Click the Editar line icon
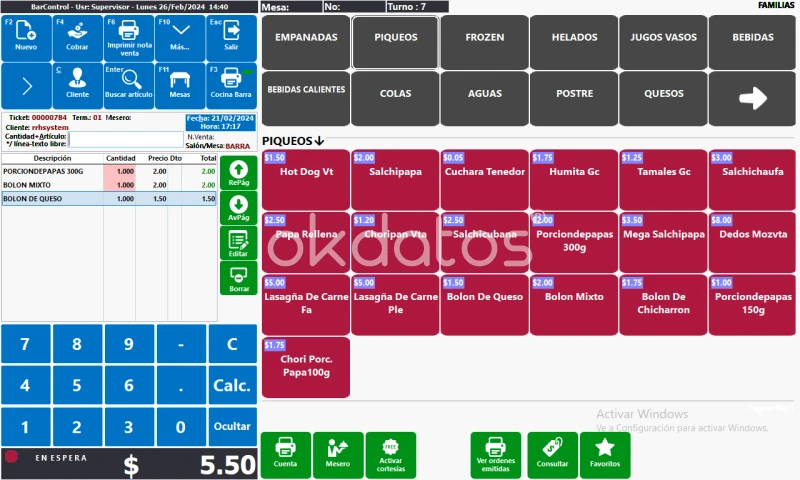The height and width of the screenshot is (480, 800). coord(238,243)
